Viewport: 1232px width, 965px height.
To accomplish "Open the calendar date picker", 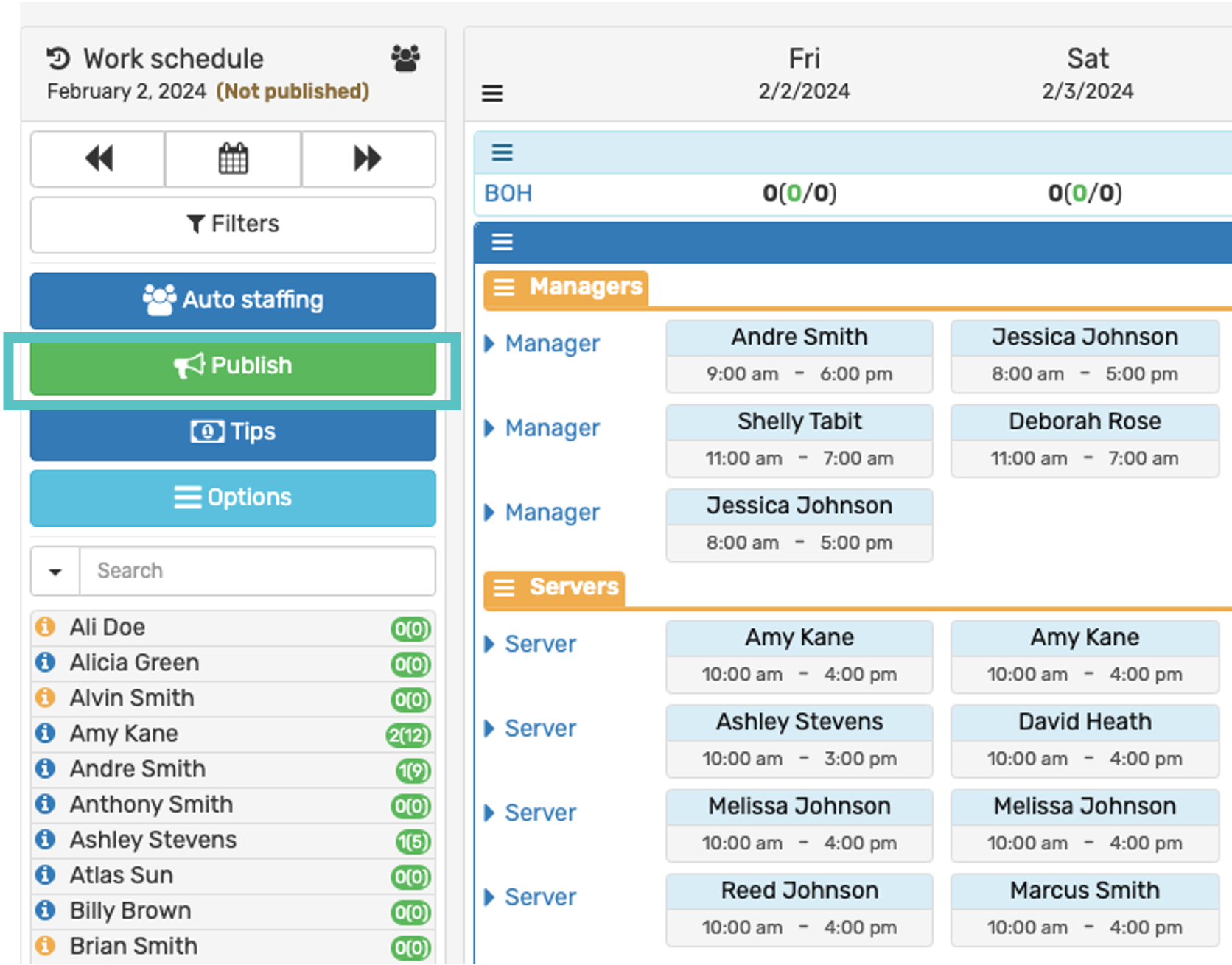I will coord(233,158).
